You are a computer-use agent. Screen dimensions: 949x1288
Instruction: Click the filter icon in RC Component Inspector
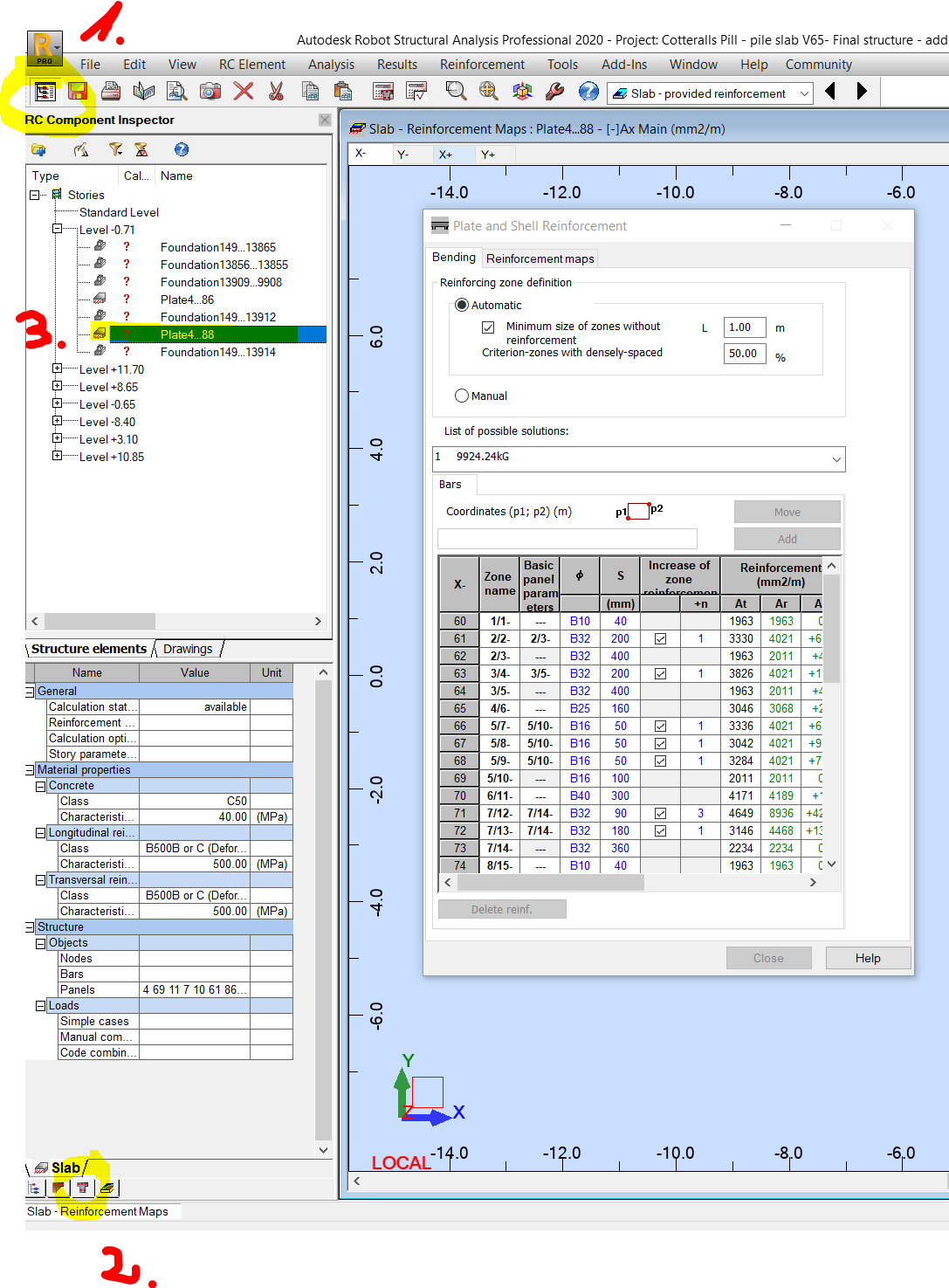(x=114, y=148)
